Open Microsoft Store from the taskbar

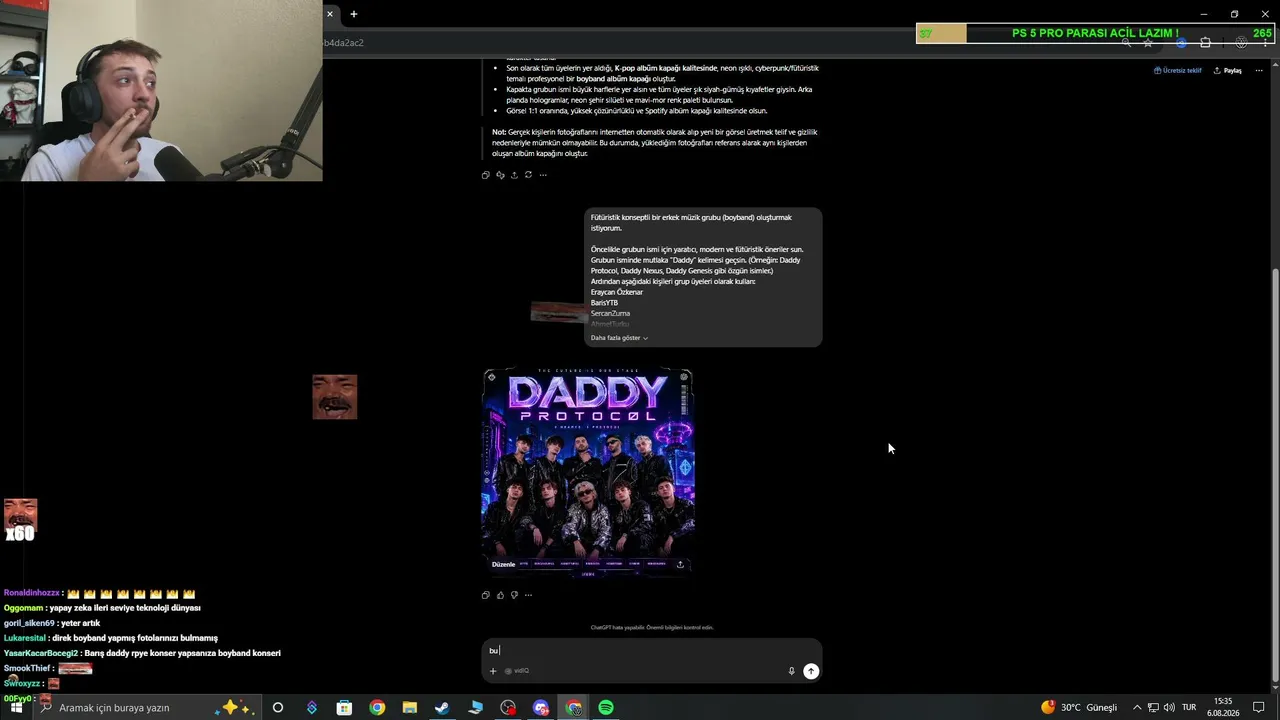tap(344, 707)
